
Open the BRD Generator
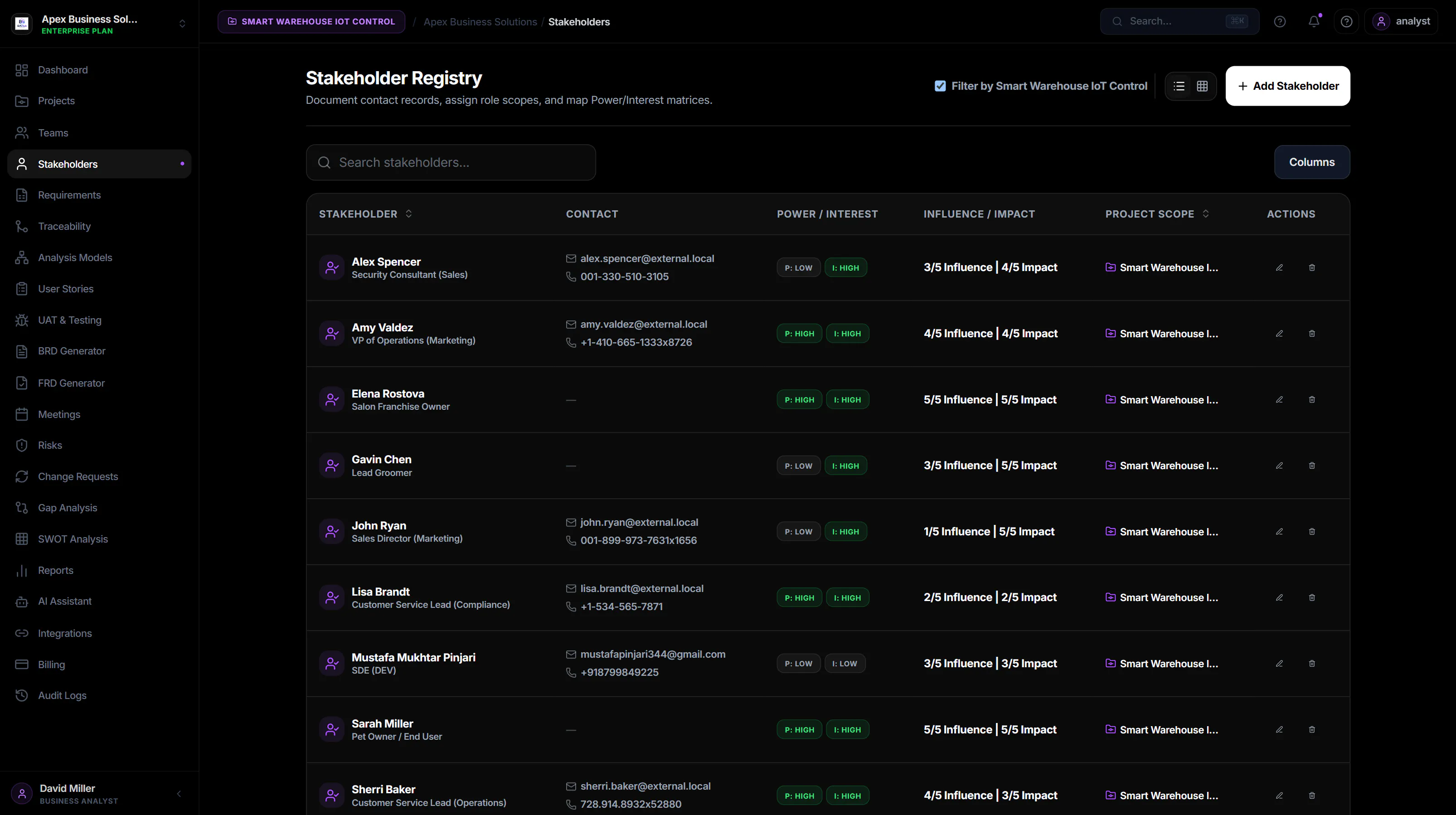pyautogui.click(x=99, y=351)
